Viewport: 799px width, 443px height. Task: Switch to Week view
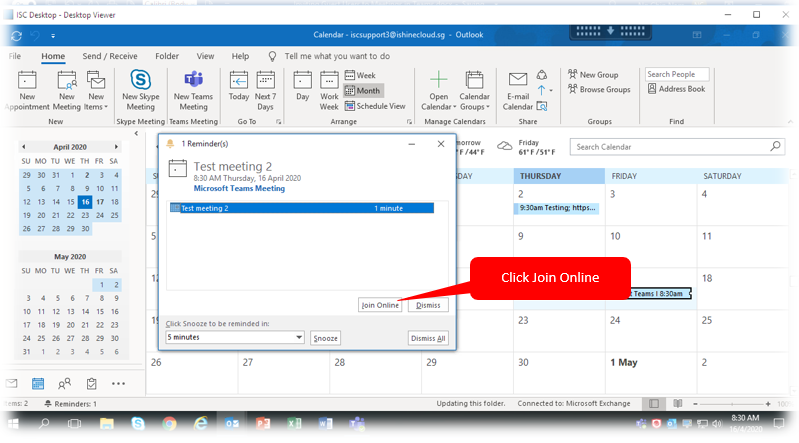click(360, 75)
